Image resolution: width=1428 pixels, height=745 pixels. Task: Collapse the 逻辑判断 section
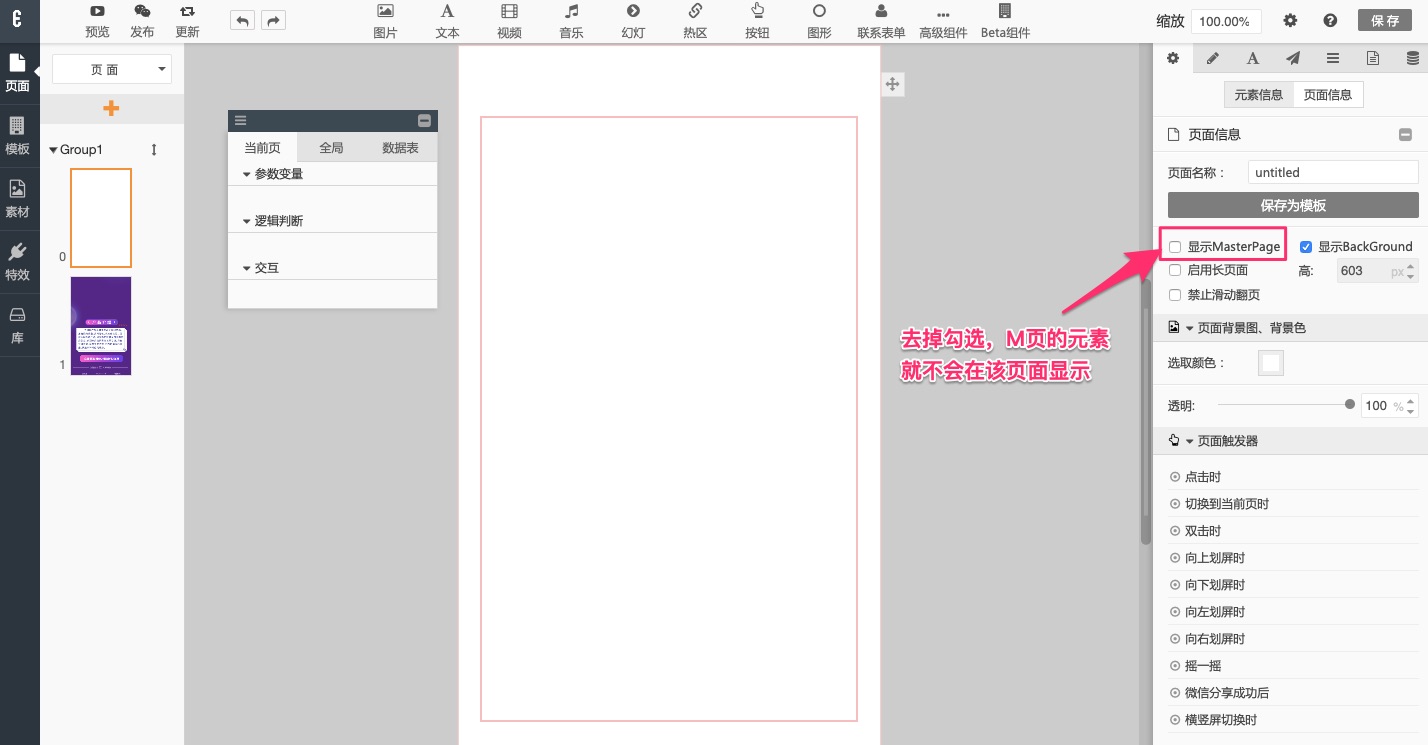click(x=247, y=221)
